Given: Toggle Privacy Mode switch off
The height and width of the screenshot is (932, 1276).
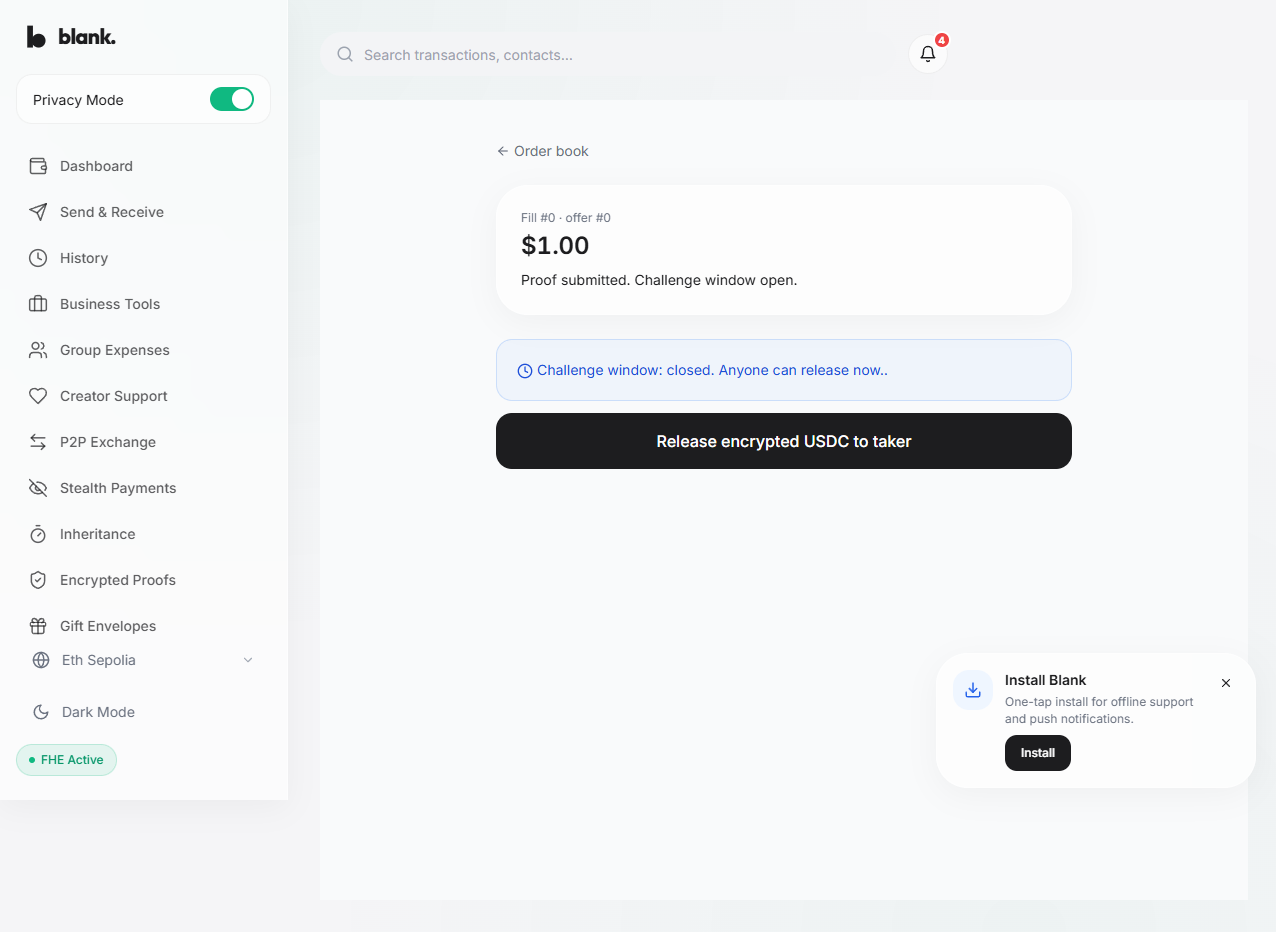Looking at the screenshot, I should [x=232, y=99].
